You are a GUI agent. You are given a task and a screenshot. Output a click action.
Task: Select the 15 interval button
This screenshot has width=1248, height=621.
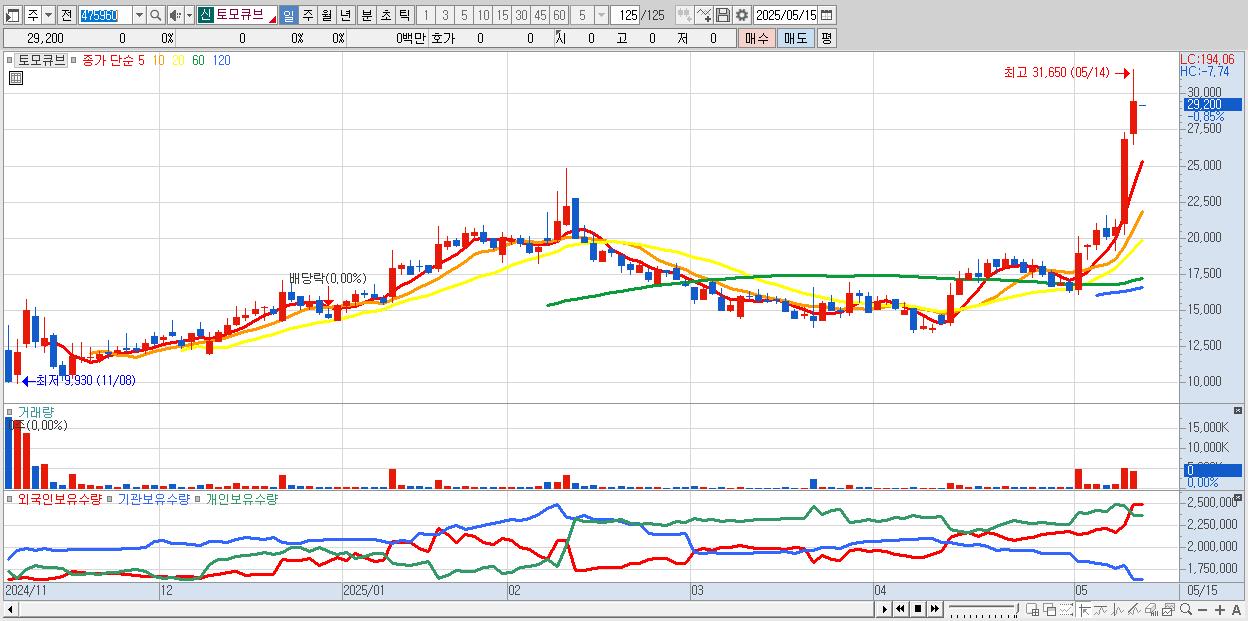[502, 15]
